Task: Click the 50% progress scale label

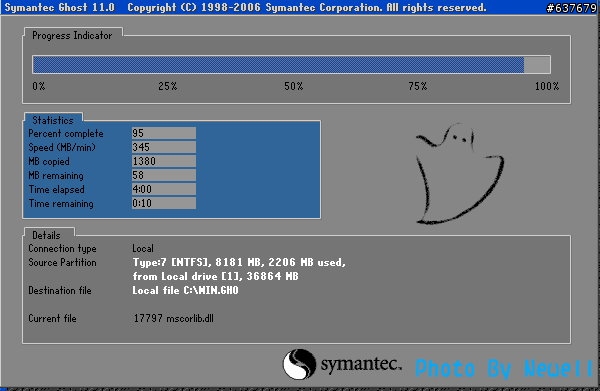Action: click(293, 86)
